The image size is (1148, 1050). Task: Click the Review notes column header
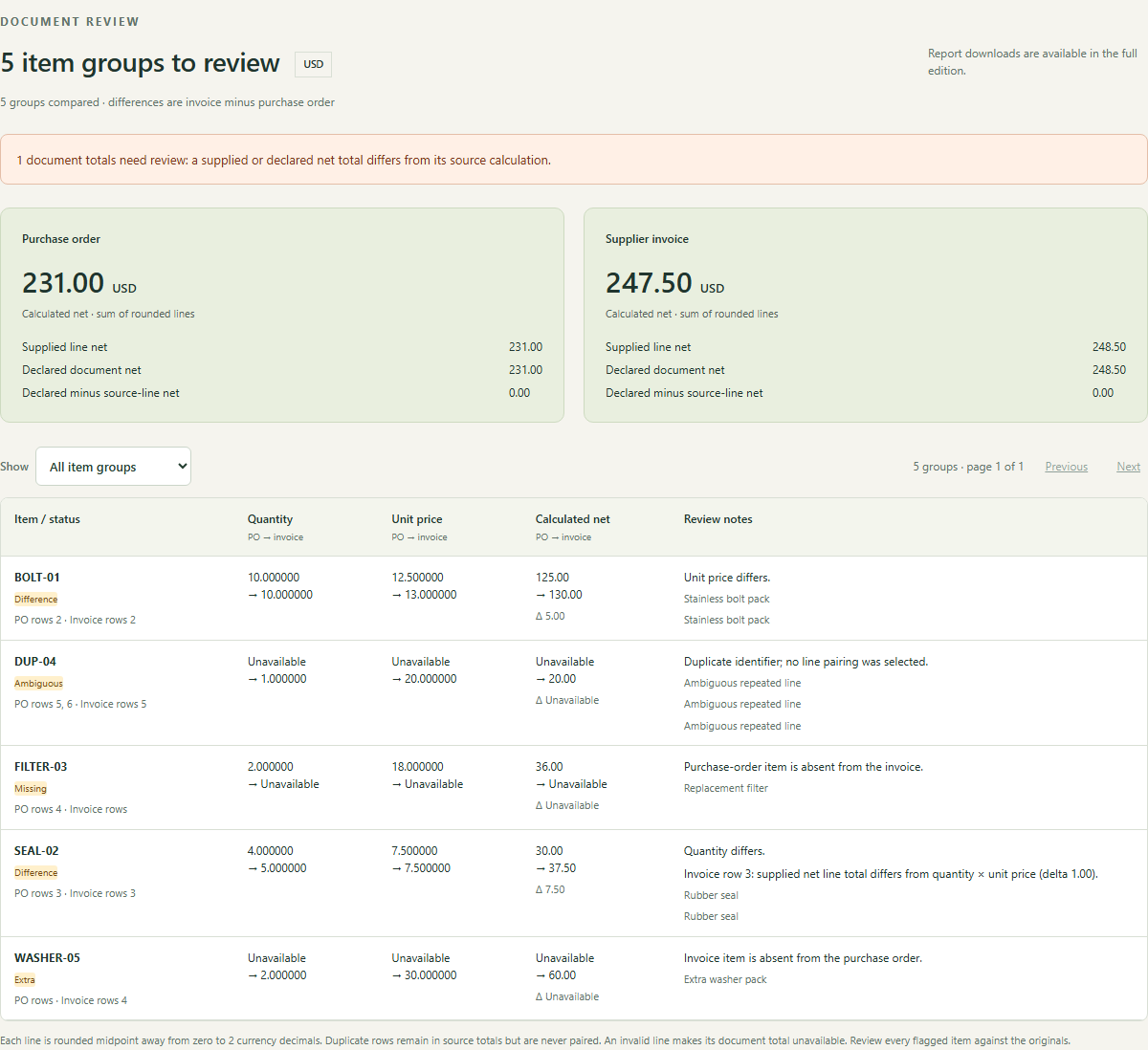(x=718, y=519)
